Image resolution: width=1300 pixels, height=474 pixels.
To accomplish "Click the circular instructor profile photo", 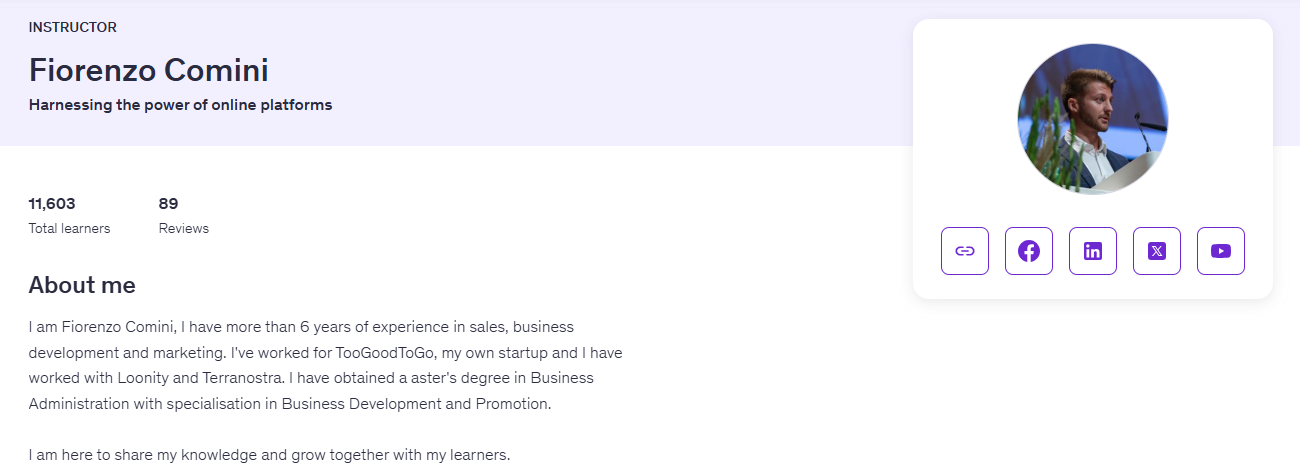I will coord(1093,118).
